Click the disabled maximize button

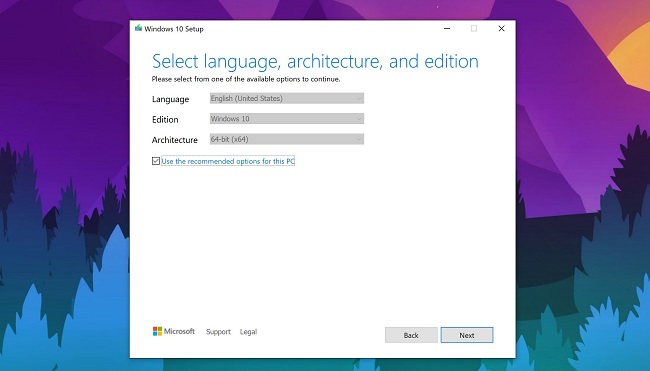[x=474, y=29]
